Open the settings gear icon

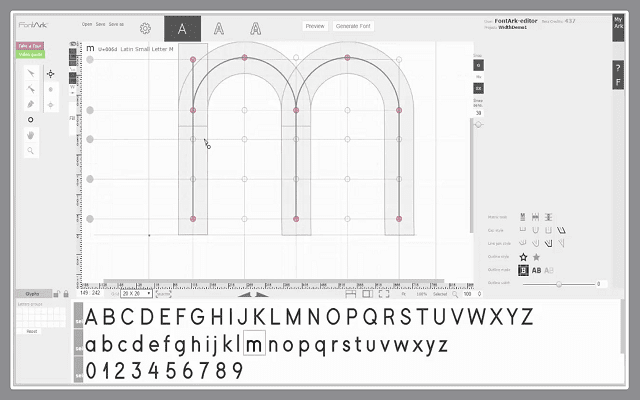pos(145,28)
